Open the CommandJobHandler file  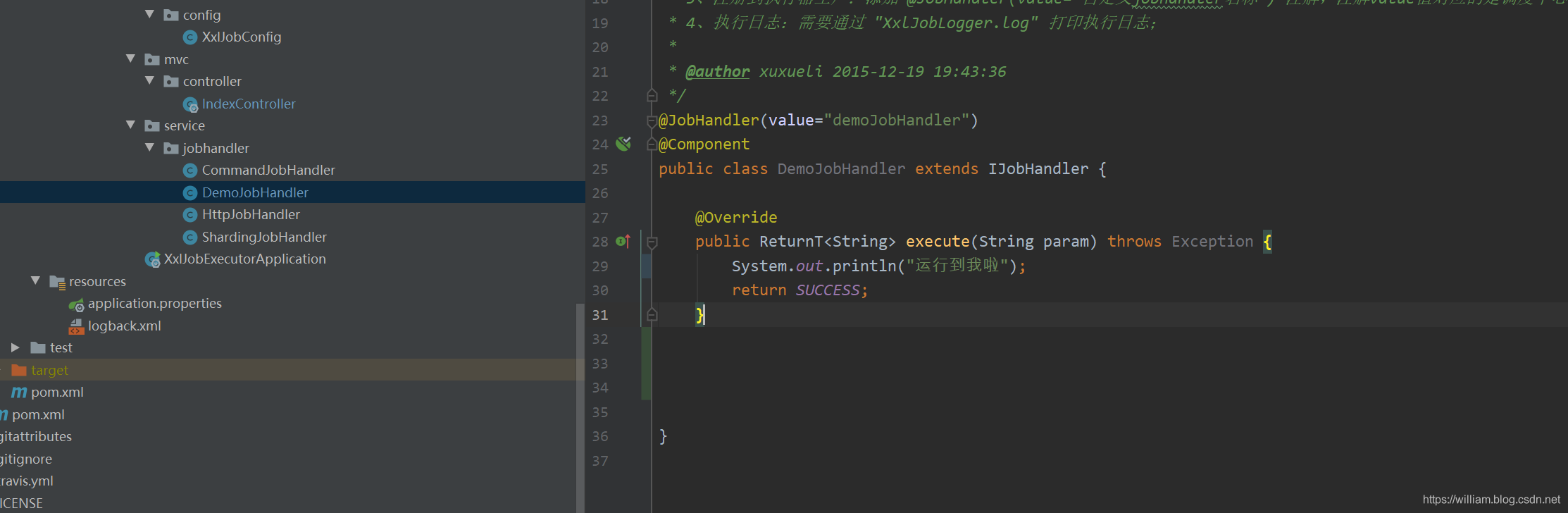268,170
